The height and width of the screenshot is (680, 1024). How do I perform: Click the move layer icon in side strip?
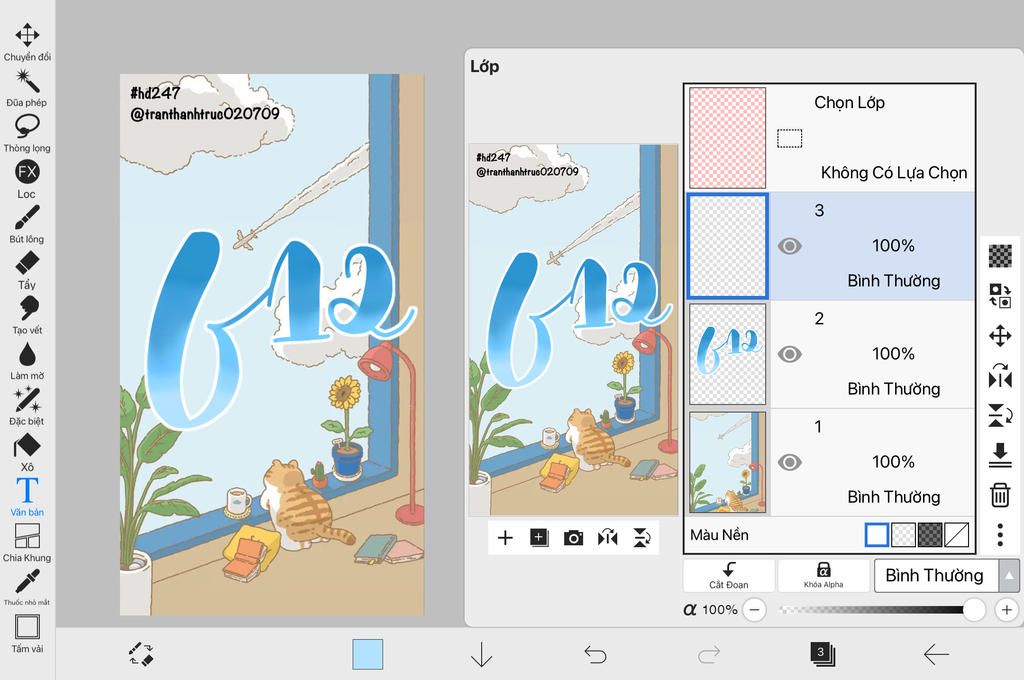[x=1000, y=336]
